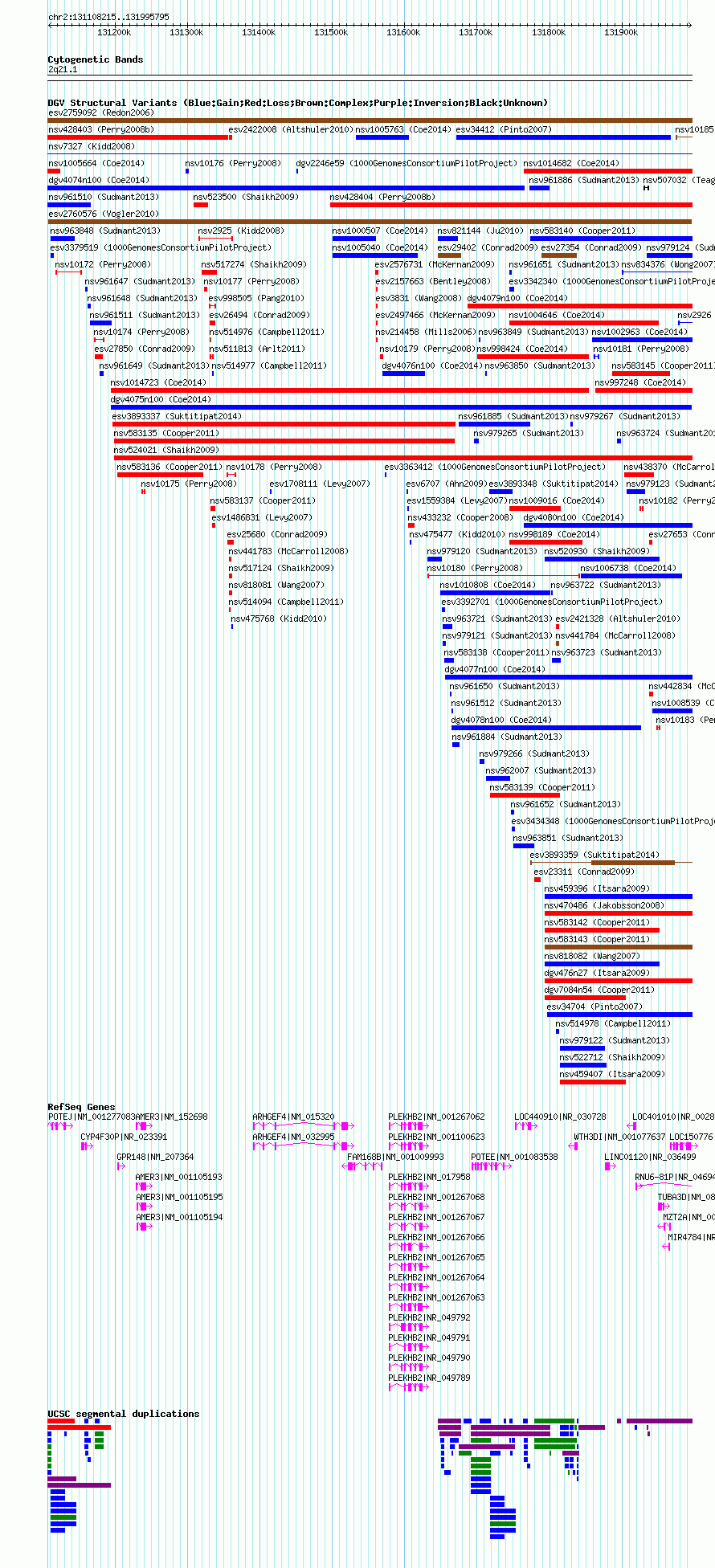Select variant dgv4077n100 (Coe2014) label
This screenshot has height=1568, width=715.
click(x=495, y=669)
